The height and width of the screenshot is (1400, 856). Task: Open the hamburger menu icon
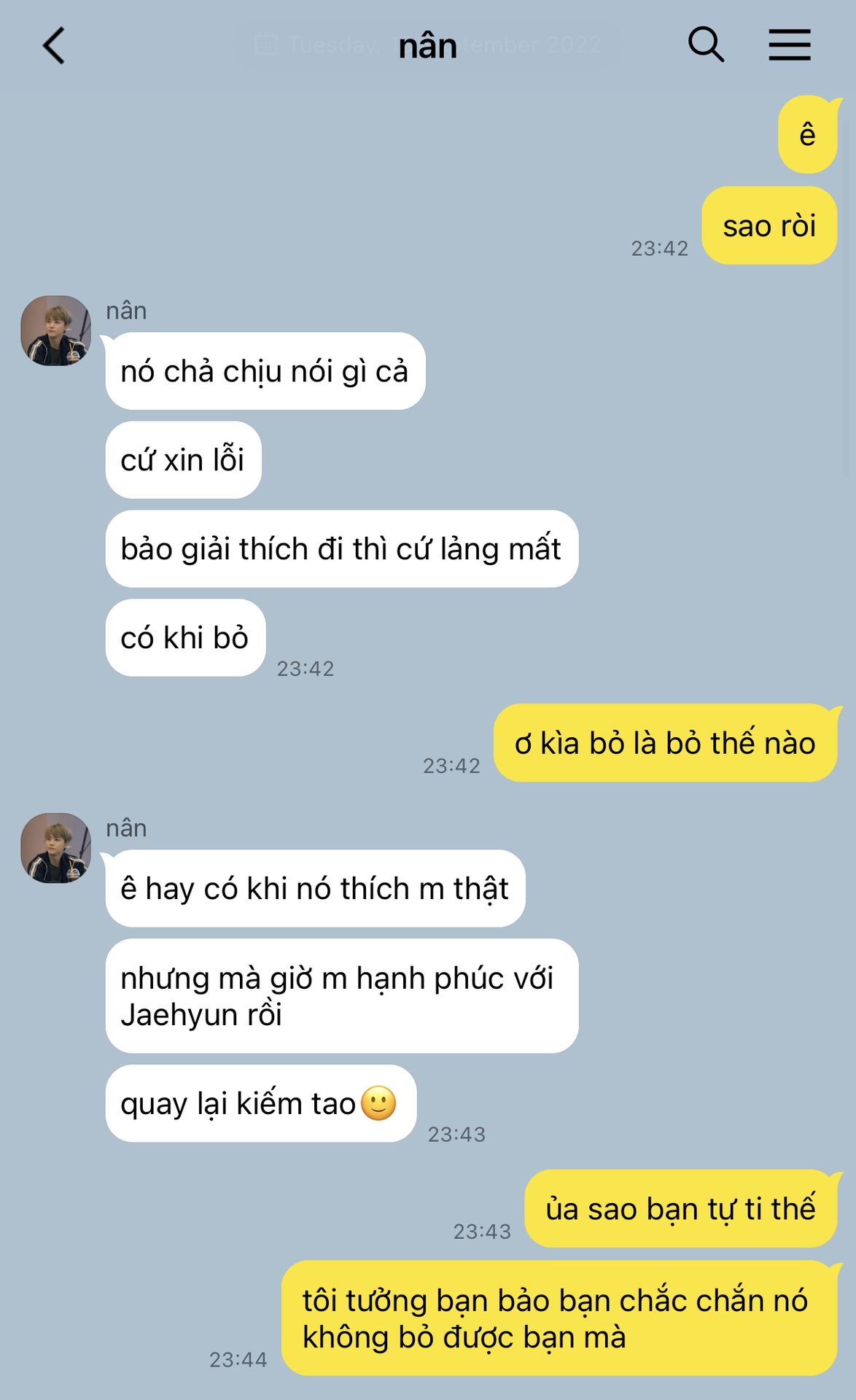(790, 44)
